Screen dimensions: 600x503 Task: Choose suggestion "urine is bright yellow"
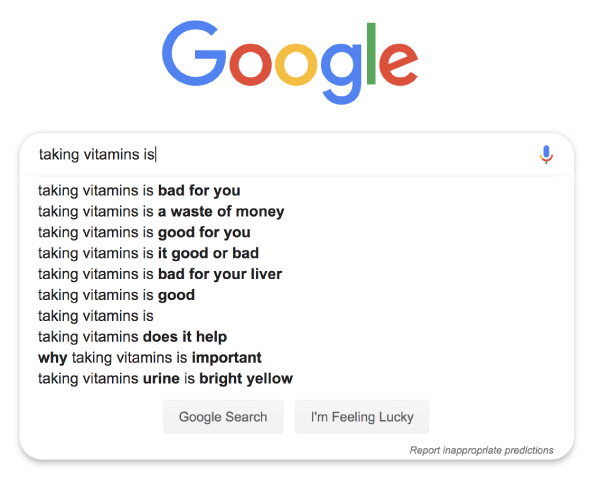click(x=165, y=379)
